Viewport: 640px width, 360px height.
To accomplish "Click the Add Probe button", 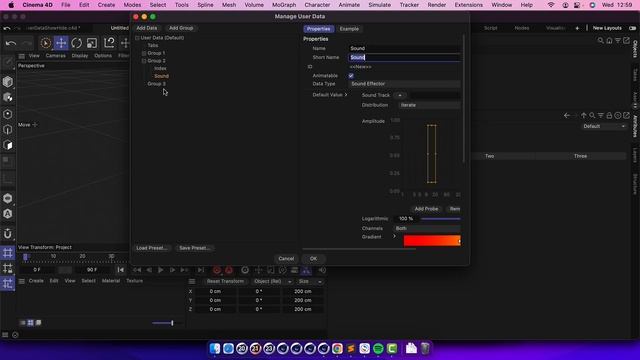I will (426, 209).
